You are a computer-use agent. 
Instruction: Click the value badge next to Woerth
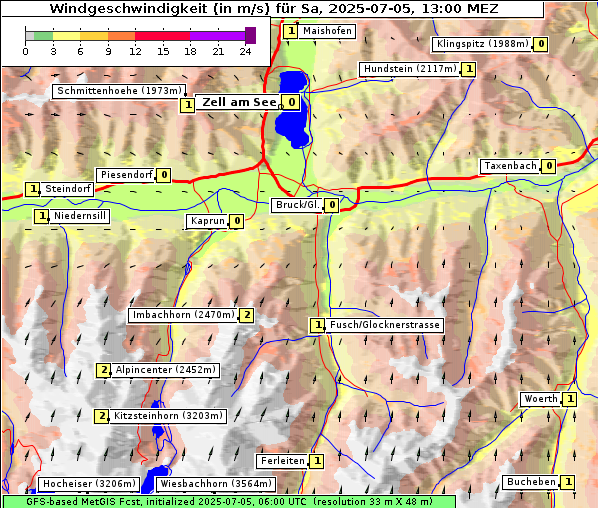click(570, 399)
